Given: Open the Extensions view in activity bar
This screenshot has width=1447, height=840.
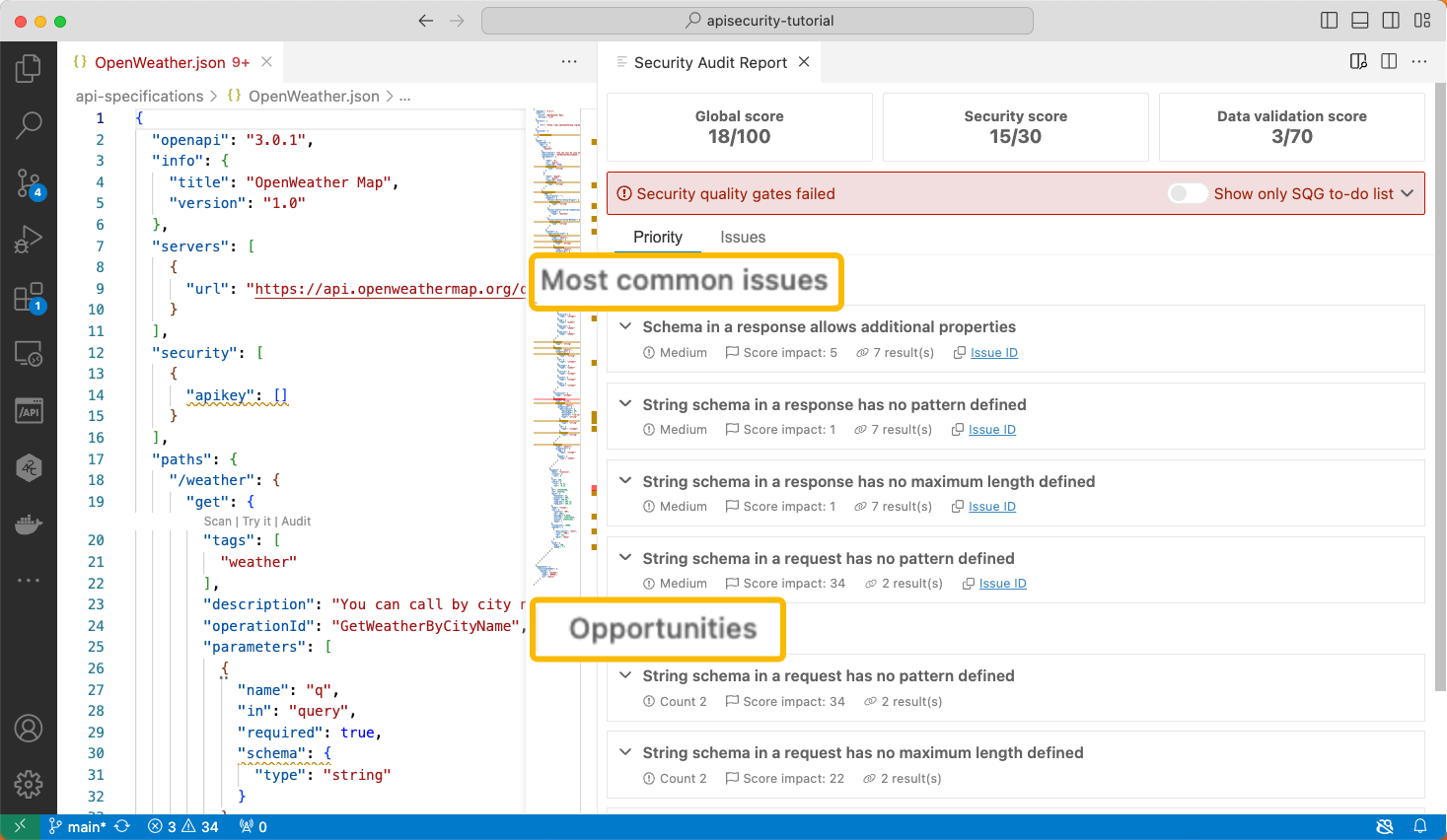Looking at the screenshot, I should 29,297.
